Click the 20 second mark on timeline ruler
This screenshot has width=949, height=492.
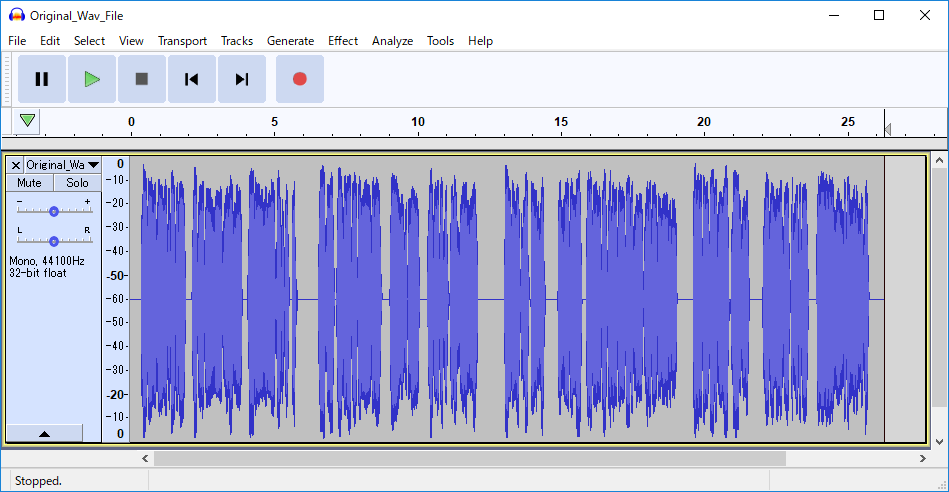(704, 122)
